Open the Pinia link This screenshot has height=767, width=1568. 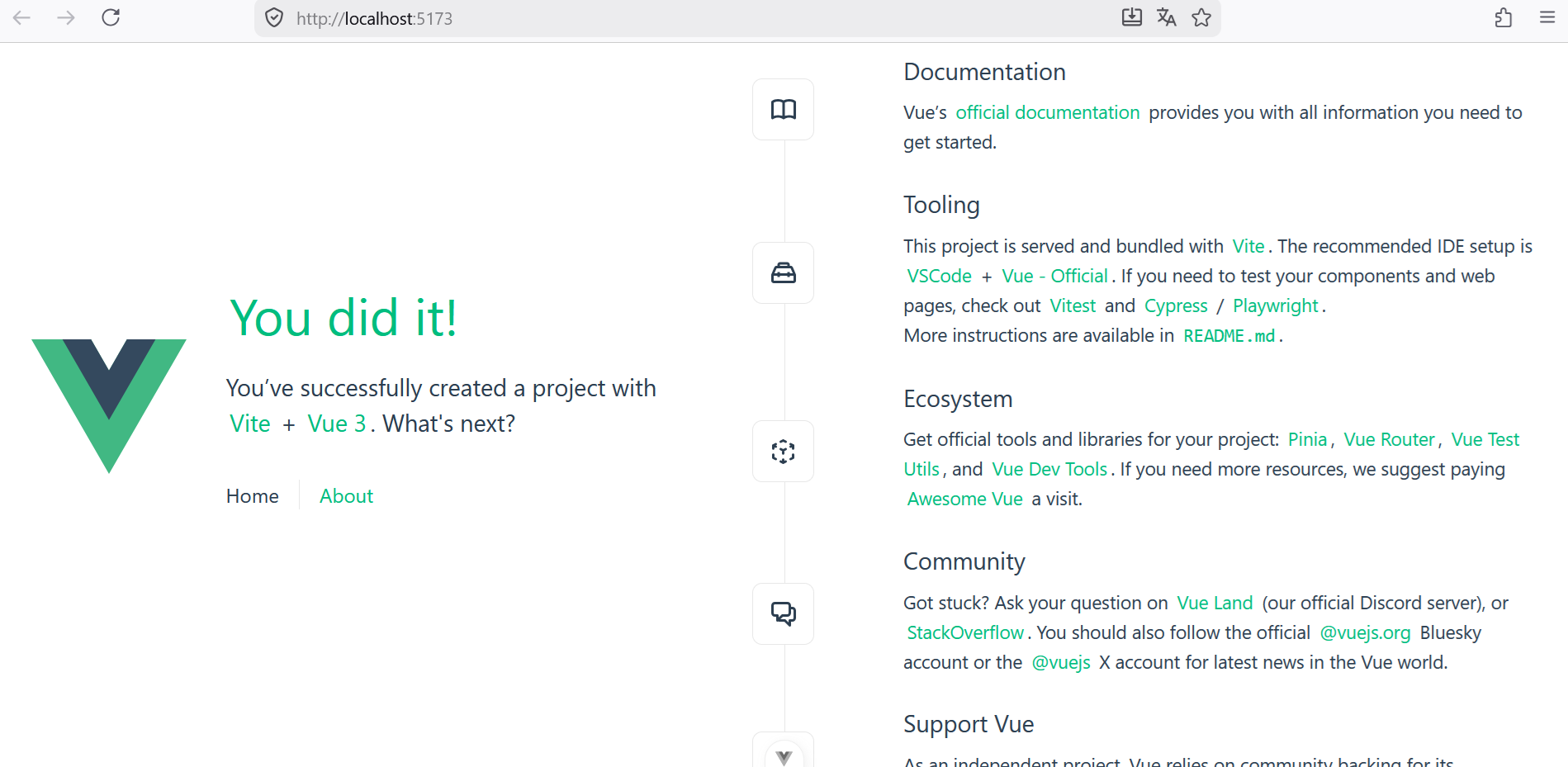point(1307,439)
